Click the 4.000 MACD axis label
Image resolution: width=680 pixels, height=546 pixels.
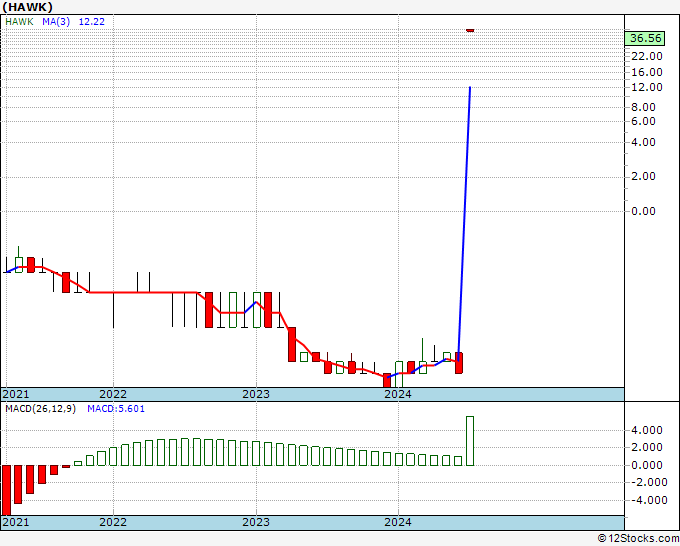tap(647, 430)
